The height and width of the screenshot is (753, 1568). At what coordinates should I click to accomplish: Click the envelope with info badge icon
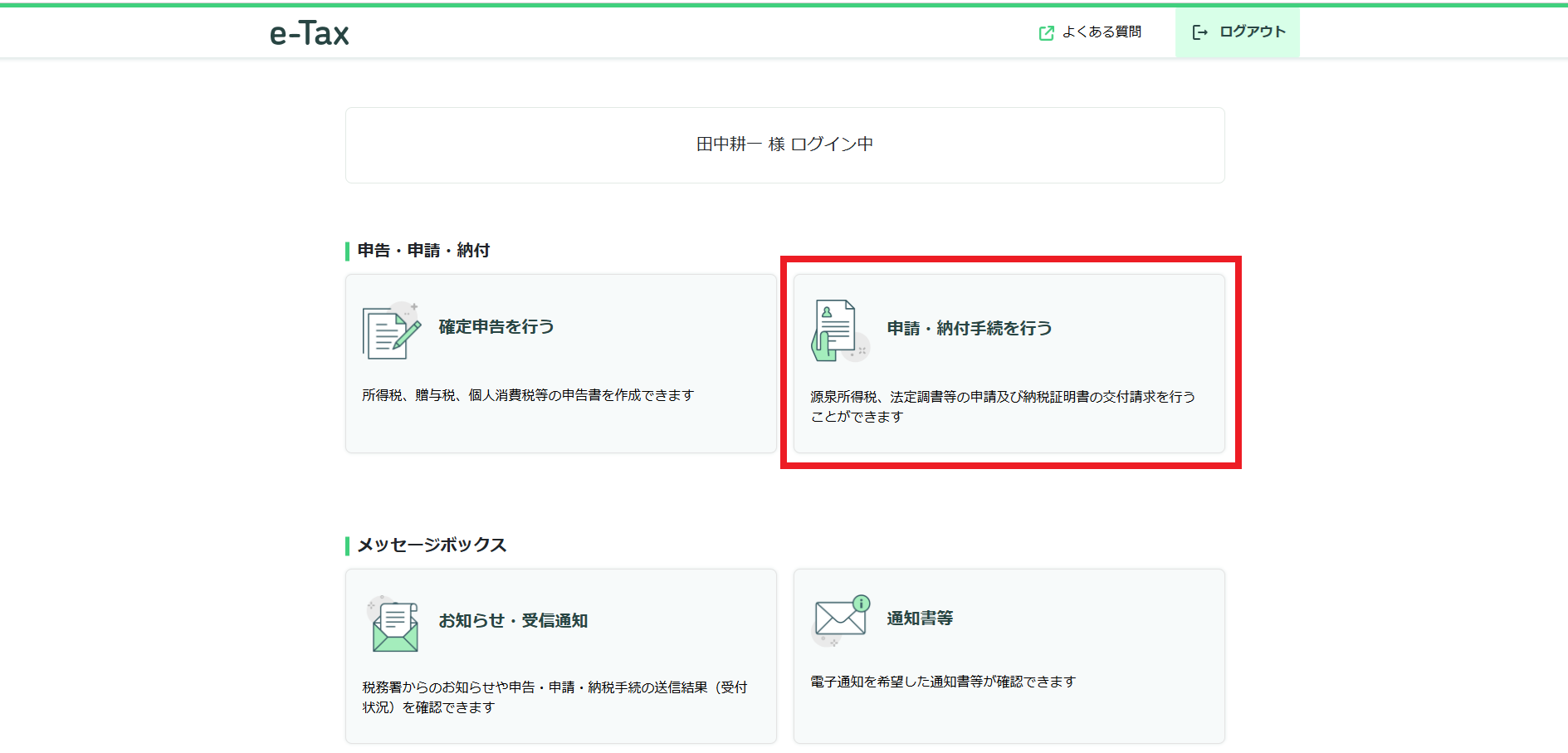pyautogui.click(x=840, y=619)
